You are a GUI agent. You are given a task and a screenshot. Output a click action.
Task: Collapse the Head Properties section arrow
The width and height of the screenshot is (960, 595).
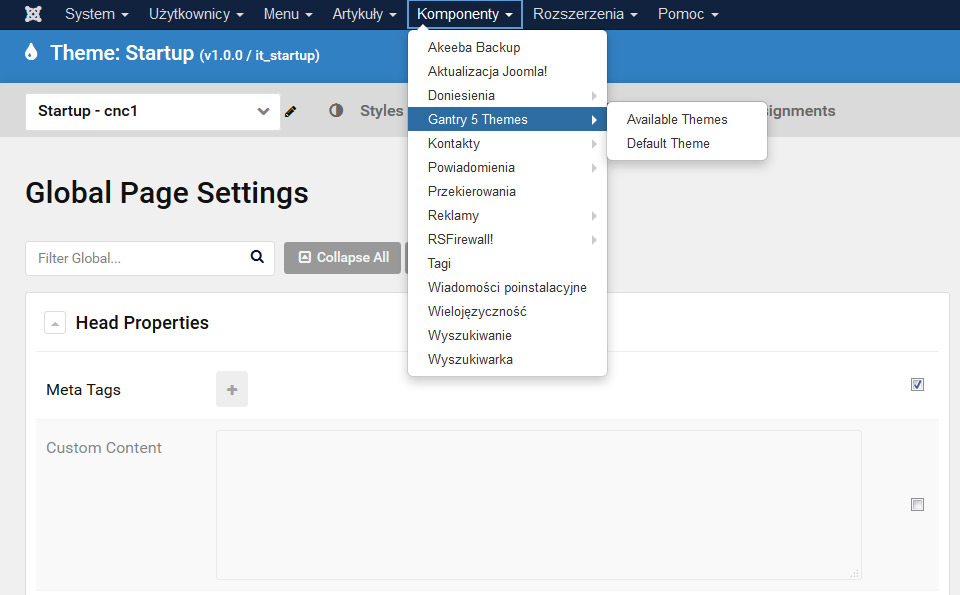tap(55, 323)
